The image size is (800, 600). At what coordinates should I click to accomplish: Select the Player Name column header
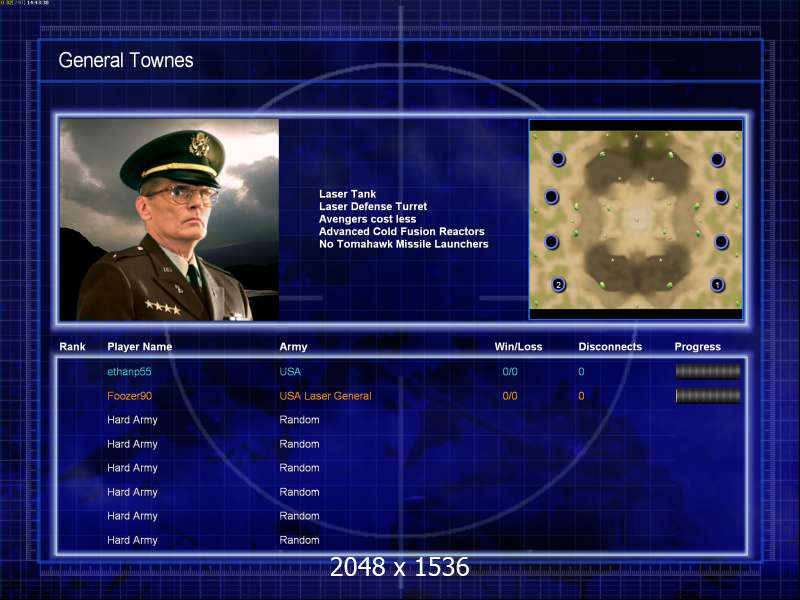(x=140, y=347)
